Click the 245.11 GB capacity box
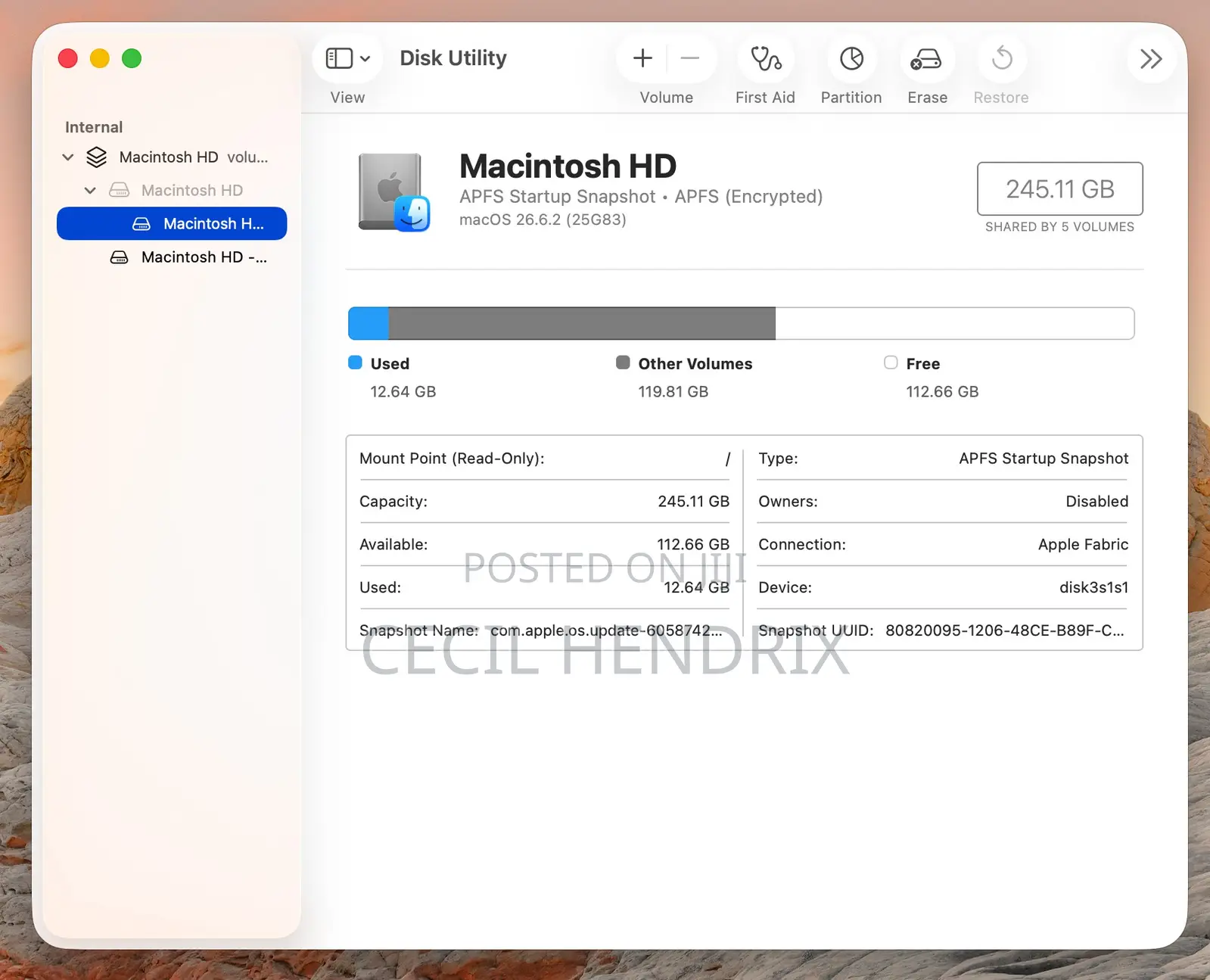 click(x=1059, y=188)
